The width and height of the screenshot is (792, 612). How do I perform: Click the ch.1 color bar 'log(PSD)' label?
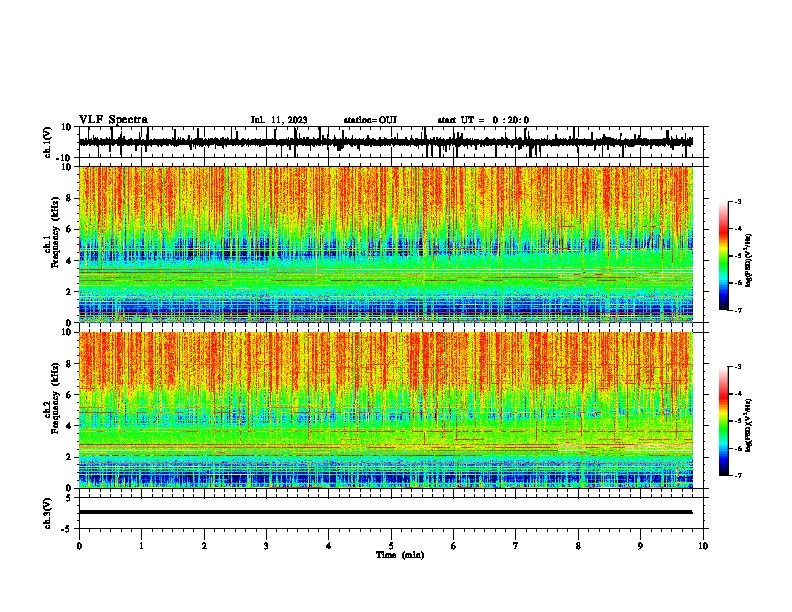tap(749, 260)
